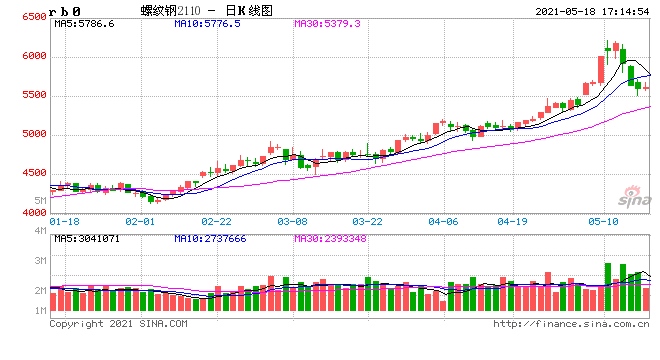Click the price MA5:5786.6 indicator

coord(84,24)
